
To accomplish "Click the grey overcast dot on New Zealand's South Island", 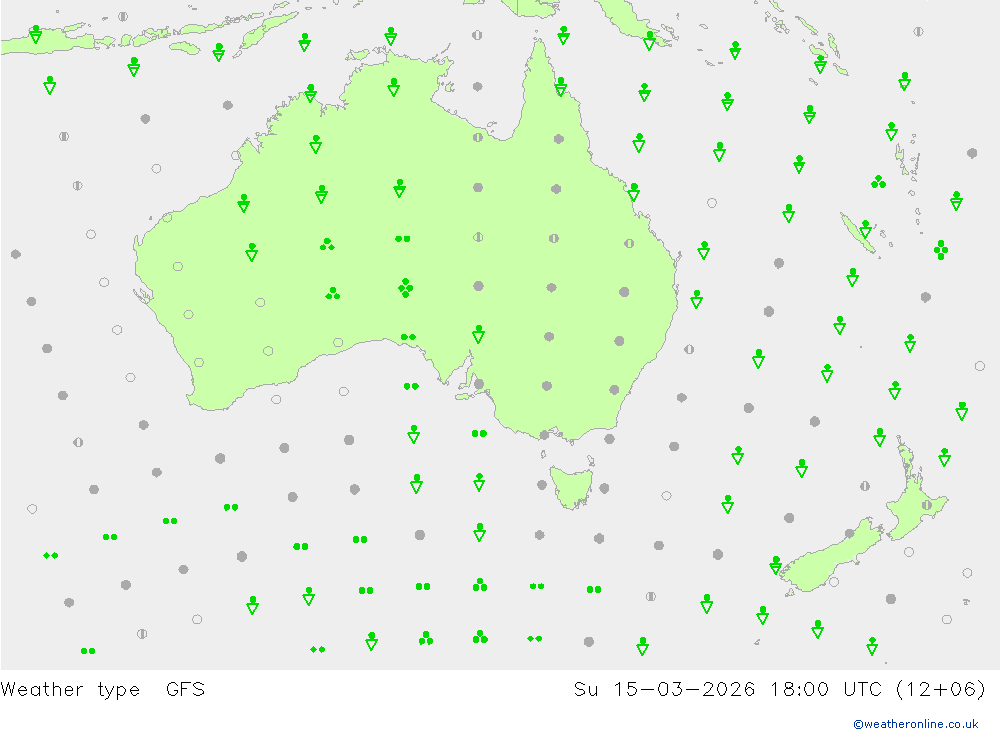I will click(x=849, y=533).
